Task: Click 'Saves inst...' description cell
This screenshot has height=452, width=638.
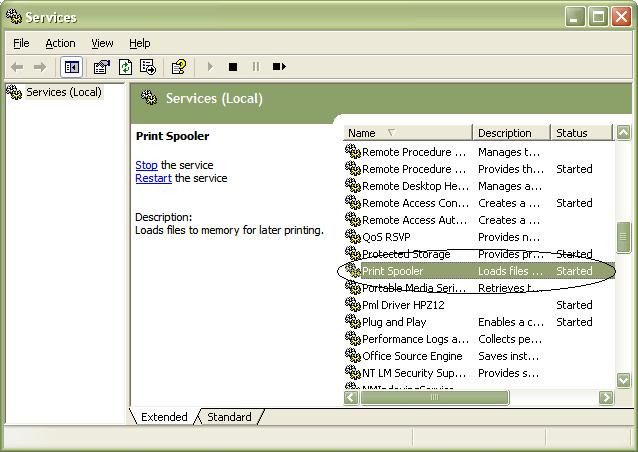Action: pyautogui.click(x=508, y=356)
